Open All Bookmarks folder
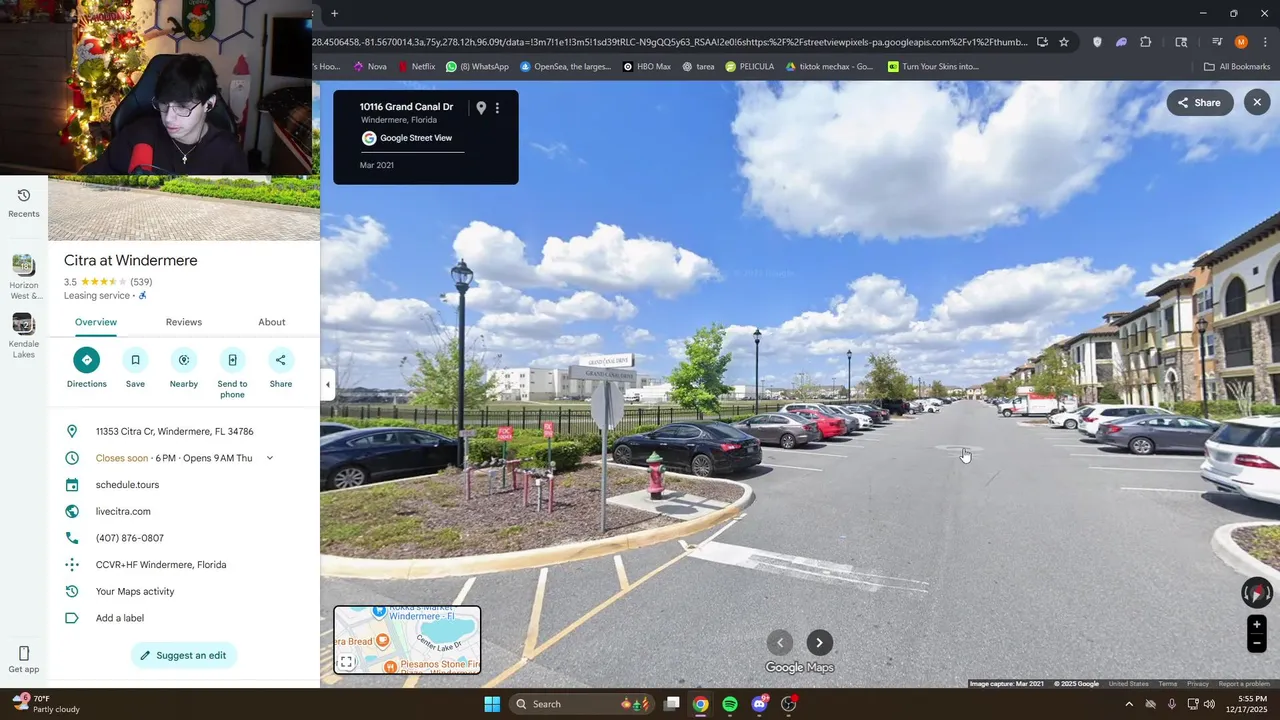This screenshot has height=720, width=1280. [x=1237, y=67]
